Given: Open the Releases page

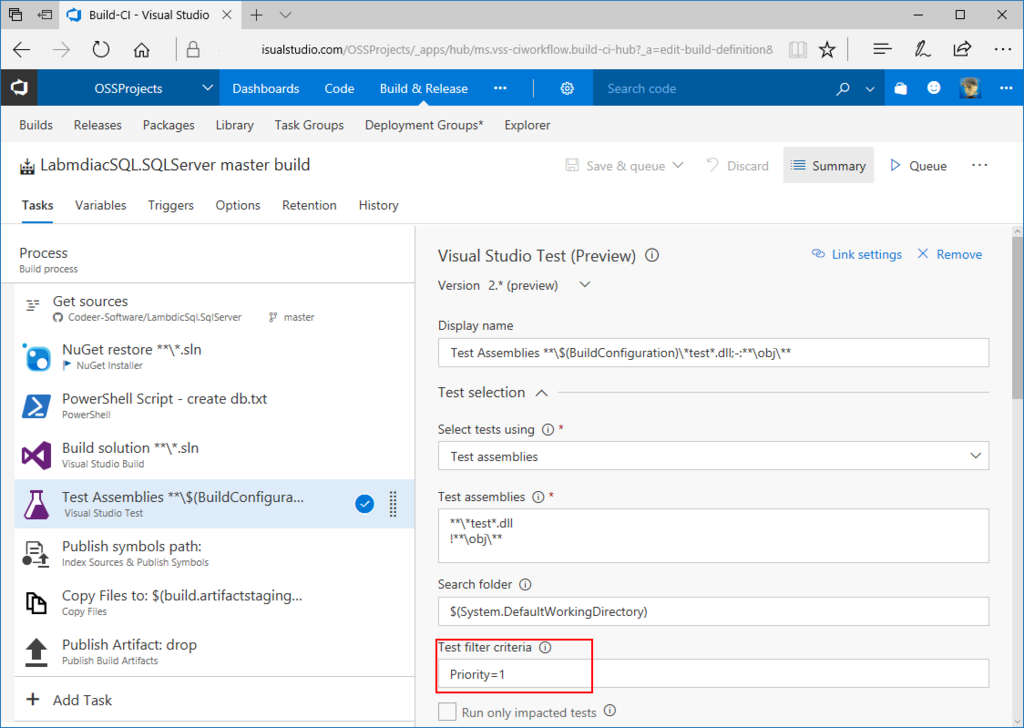Looking at the screenshot, I should click(97, 125).
